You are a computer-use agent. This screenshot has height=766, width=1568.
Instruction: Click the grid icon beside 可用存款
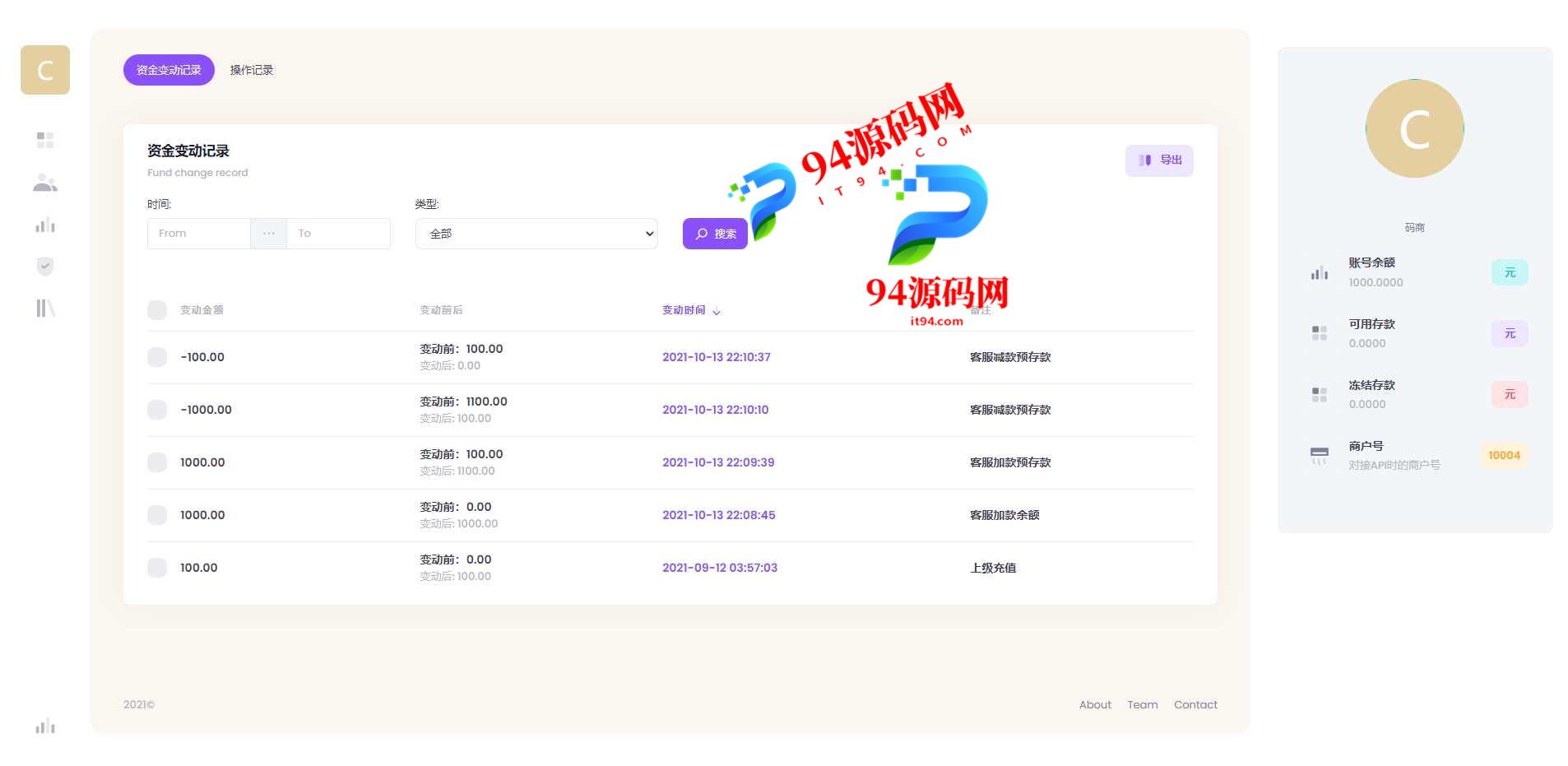[x=1320, y=333]
